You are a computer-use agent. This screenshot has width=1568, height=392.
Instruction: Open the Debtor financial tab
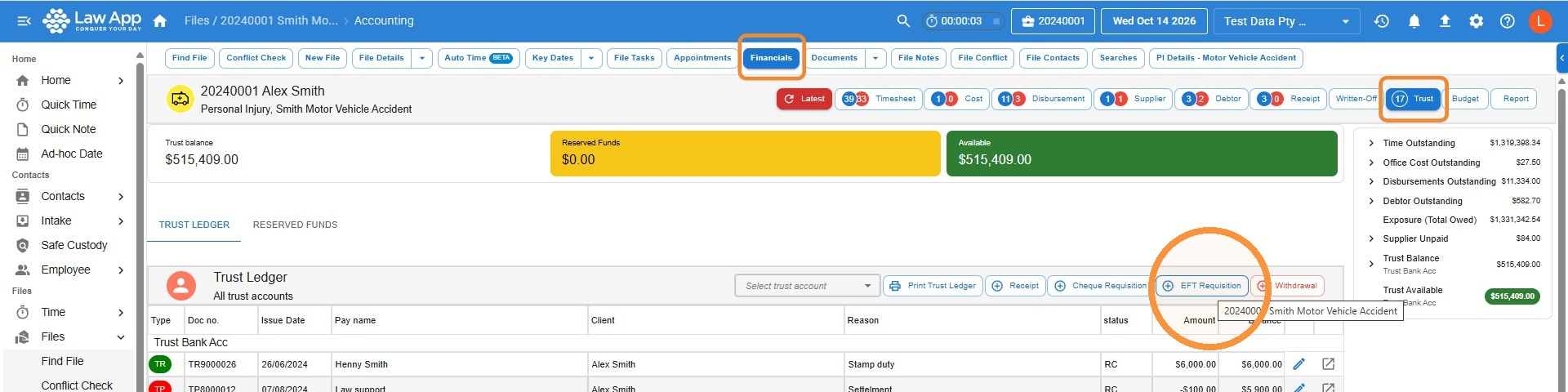point(1211,99)
